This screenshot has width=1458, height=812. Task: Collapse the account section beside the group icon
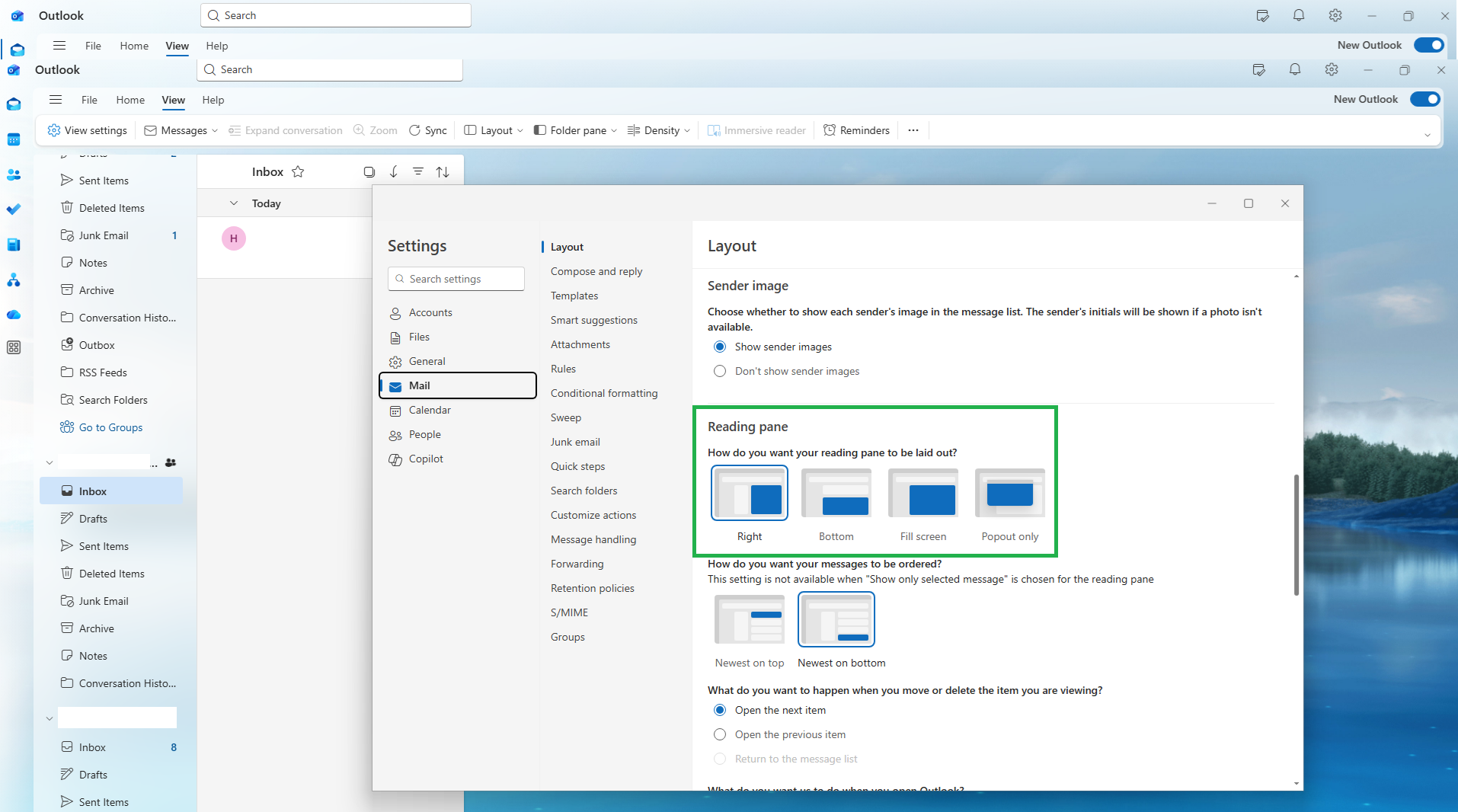(x=50, y=462)
